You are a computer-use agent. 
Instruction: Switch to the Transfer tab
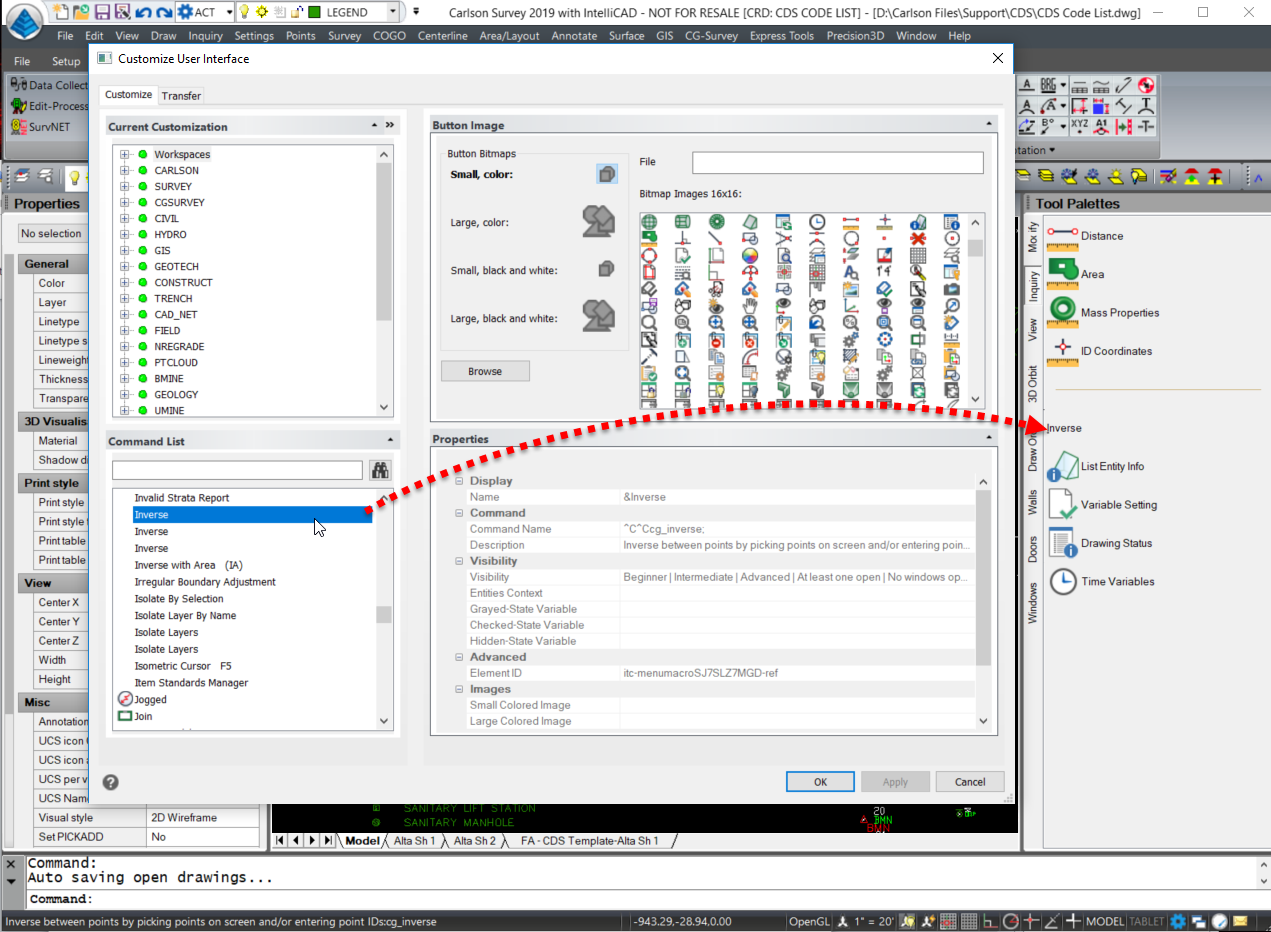point(181,95)
